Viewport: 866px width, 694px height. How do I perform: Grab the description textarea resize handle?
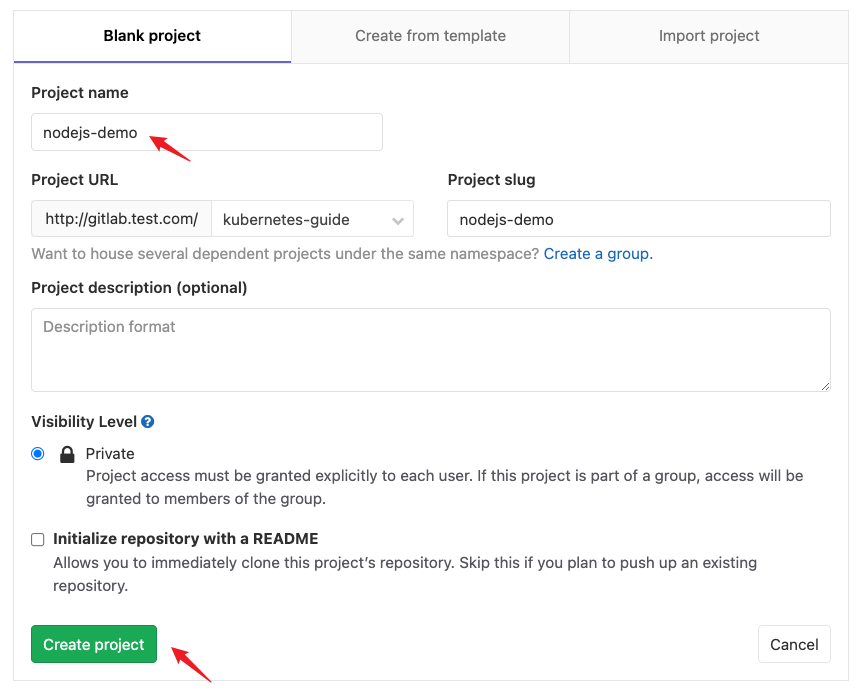pyautogui.click(x=825, y=385)
